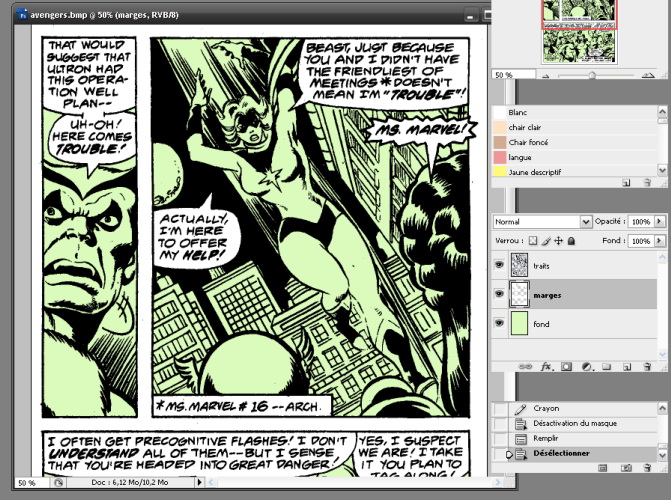The image size is (671, 500).
Task: Toggle history brush source beside Crayon
Action: pos(500,408)
